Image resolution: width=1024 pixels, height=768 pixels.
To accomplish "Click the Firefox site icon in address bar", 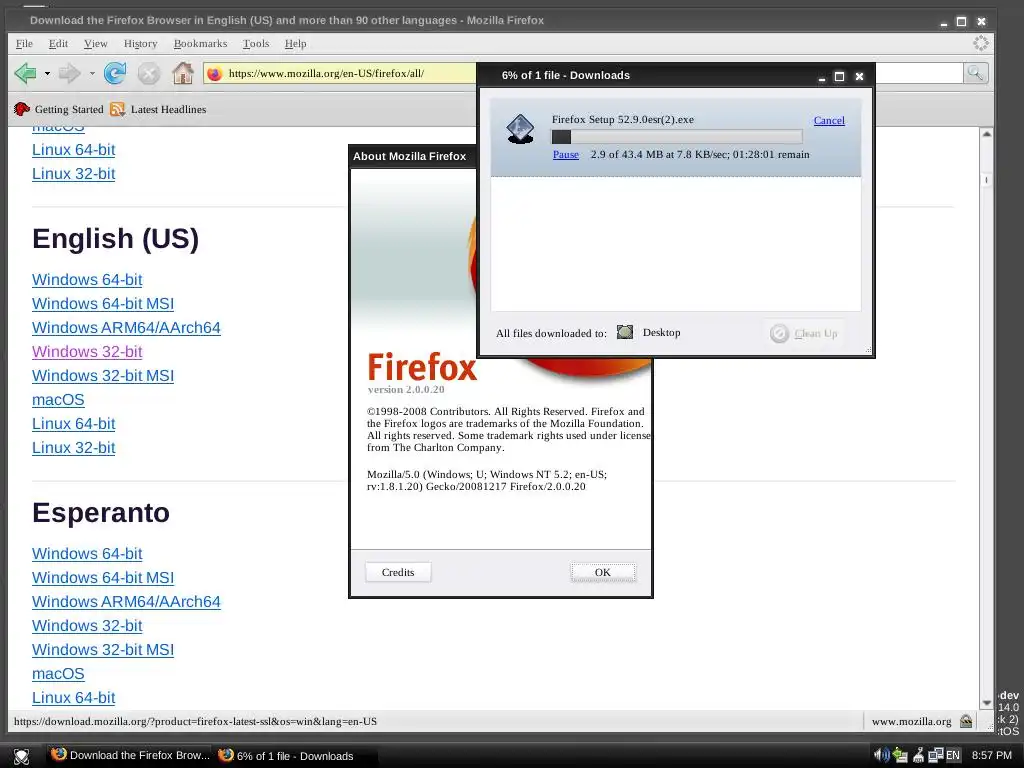I will coord(214,74).
